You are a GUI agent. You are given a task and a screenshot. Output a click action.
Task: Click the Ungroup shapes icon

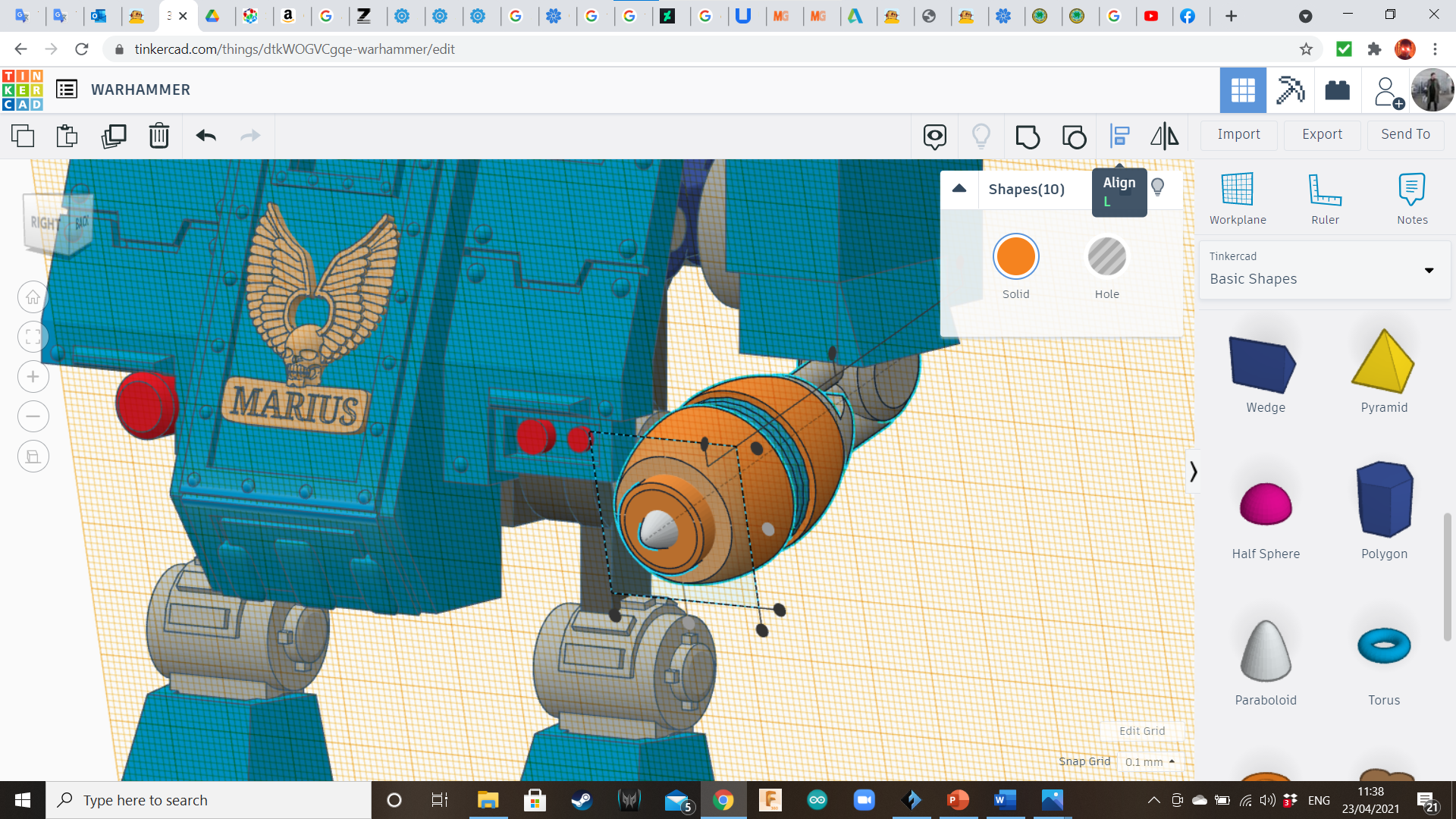click(1074, 136)
